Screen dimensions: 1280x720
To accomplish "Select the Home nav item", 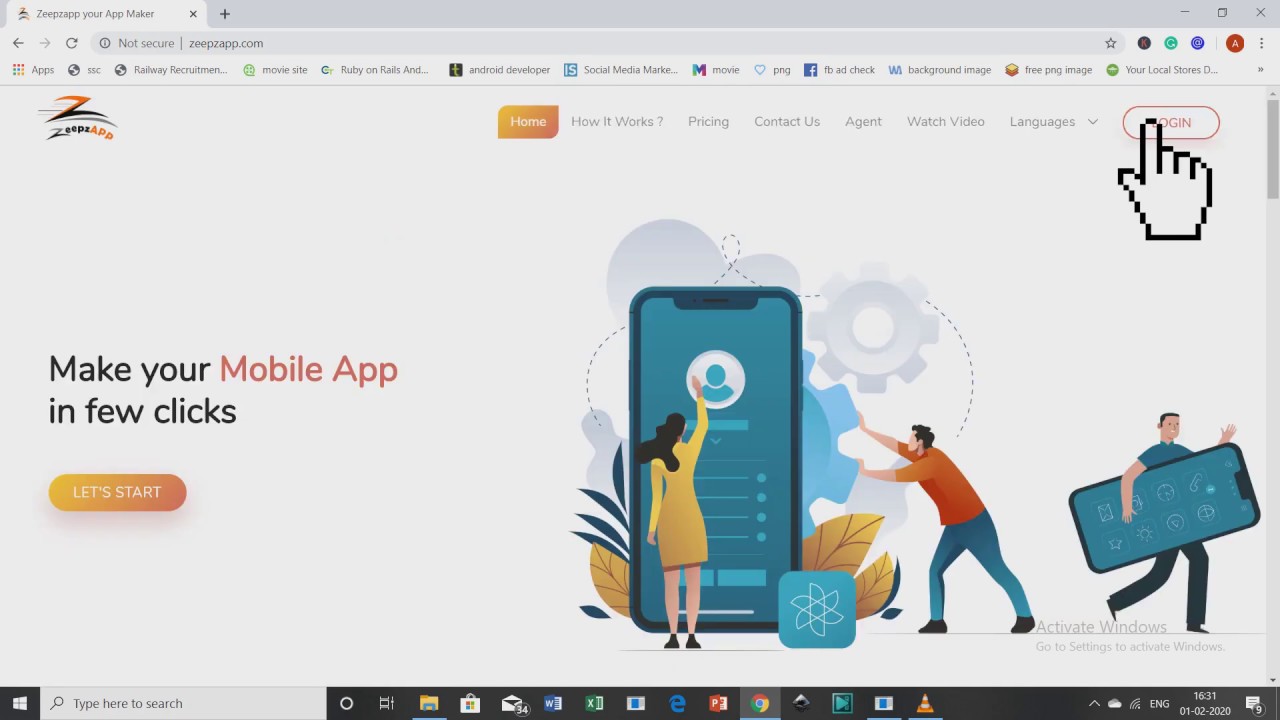I will click(x=528, y=122).
